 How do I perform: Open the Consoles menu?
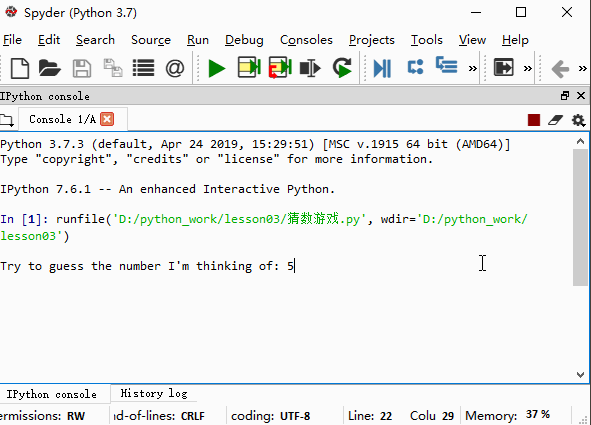point(306,40)
